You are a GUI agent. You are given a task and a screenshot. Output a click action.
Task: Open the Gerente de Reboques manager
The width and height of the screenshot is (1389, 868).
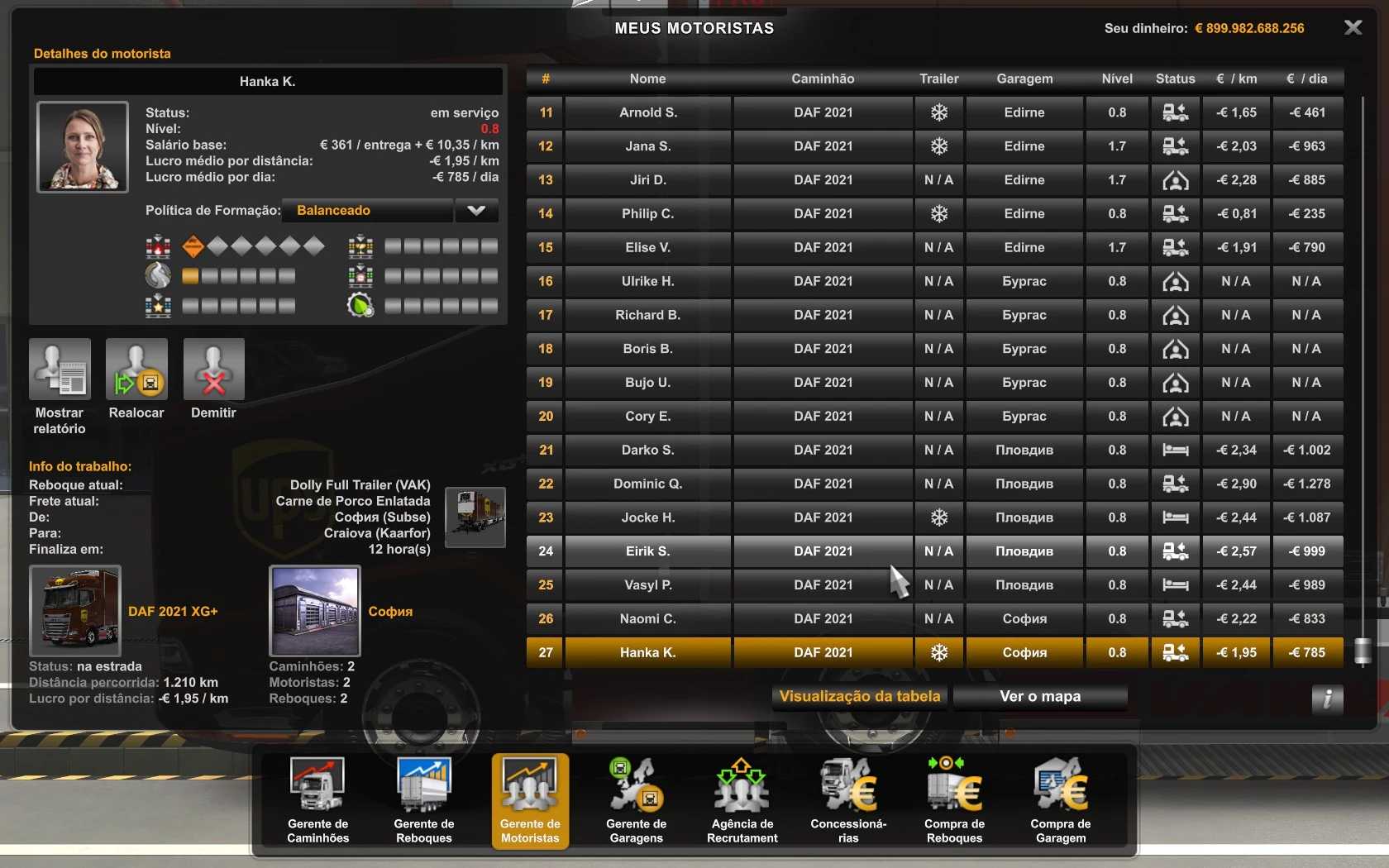click(423, 799)
